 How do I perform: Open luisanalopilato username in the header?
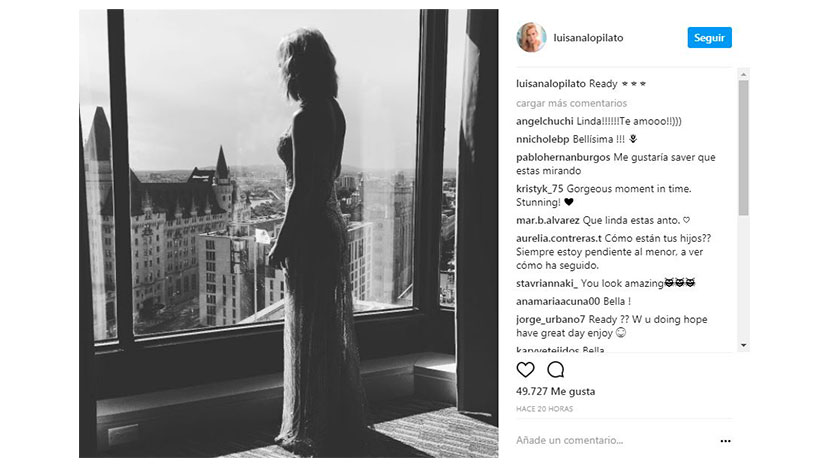[588, 38]
